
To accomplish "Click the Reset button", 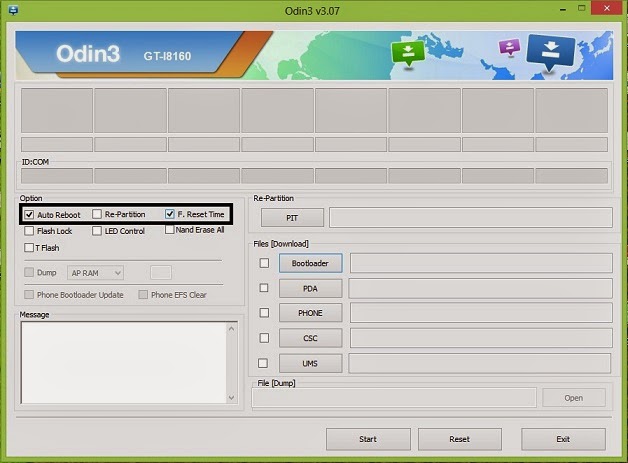I will (x=460, y=439).
